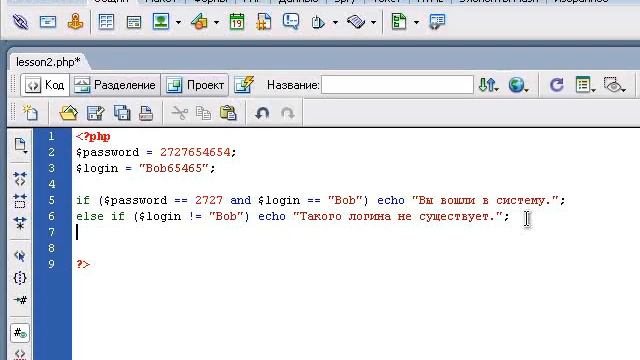Switch to the lesson2.php document tab

tap(48, 62)
